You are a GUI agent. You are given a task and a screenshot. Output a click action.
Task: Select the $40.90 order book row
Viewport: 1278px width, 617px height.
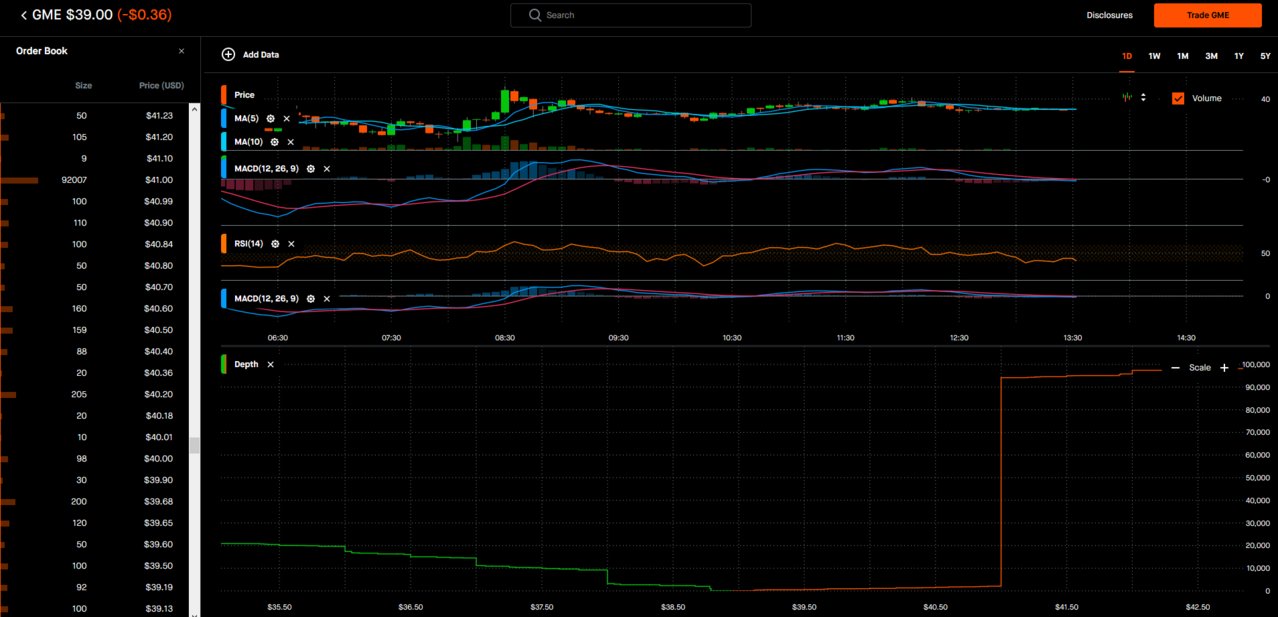[94, 223]
